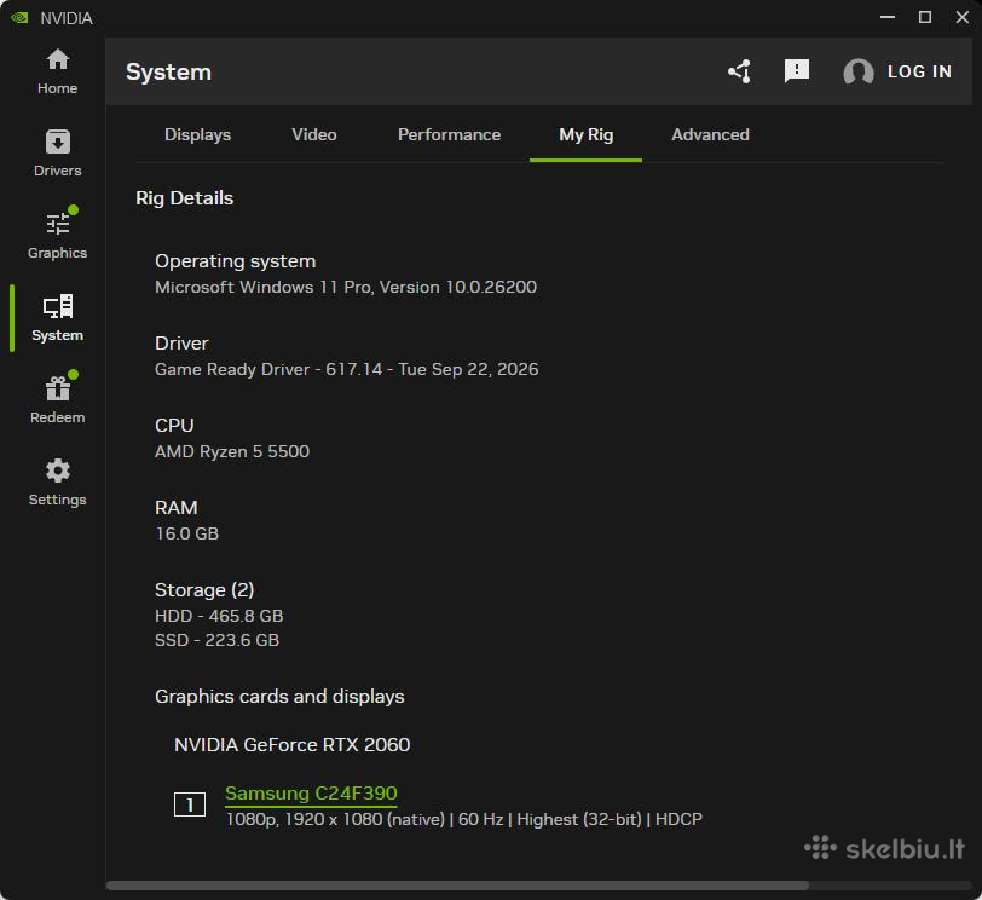The height and width of the screenshot is (900, 982).
Task: Open the Advanced tab
Action: point(710,135)
